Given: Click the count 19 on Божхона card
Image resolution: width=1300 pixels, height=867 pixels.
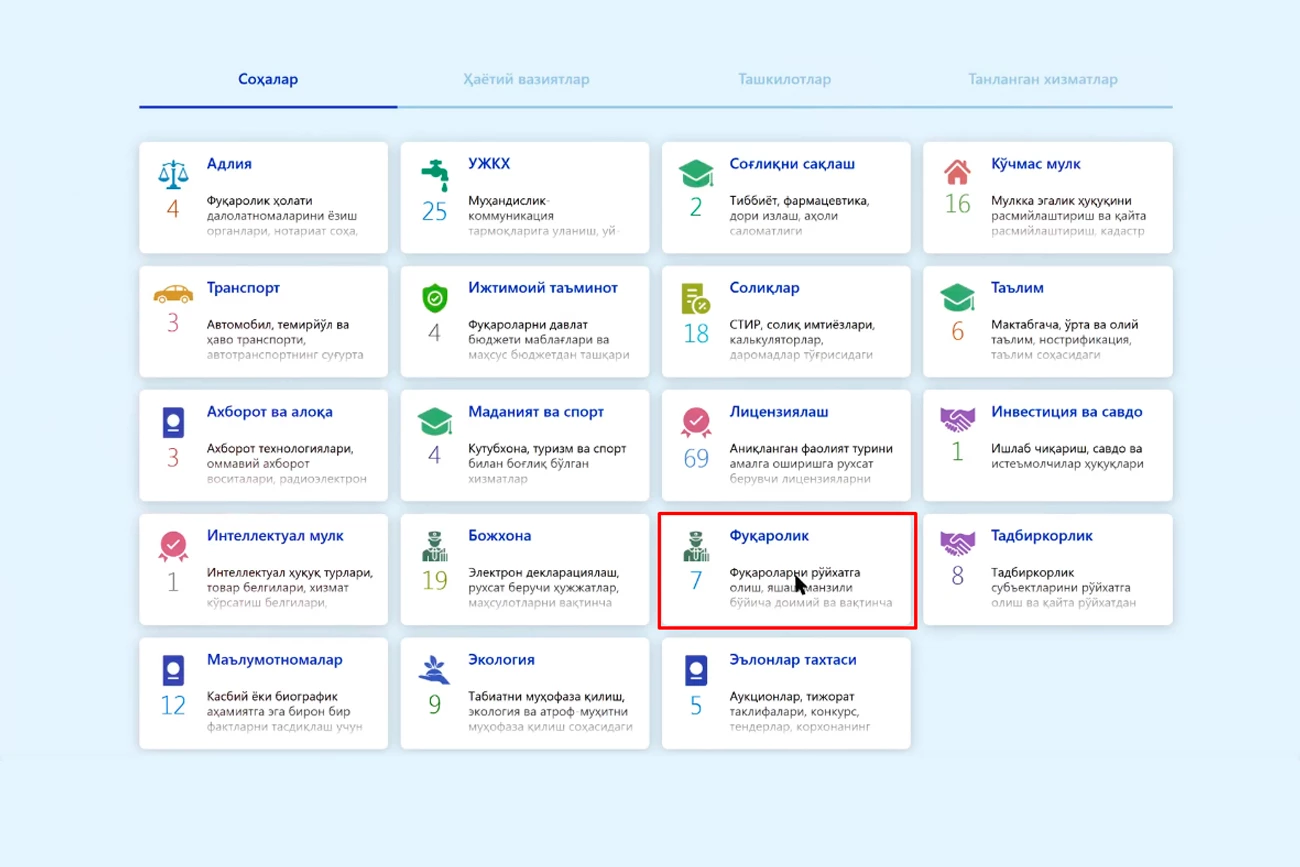Looking at the screenshot, I should point(435,580).
